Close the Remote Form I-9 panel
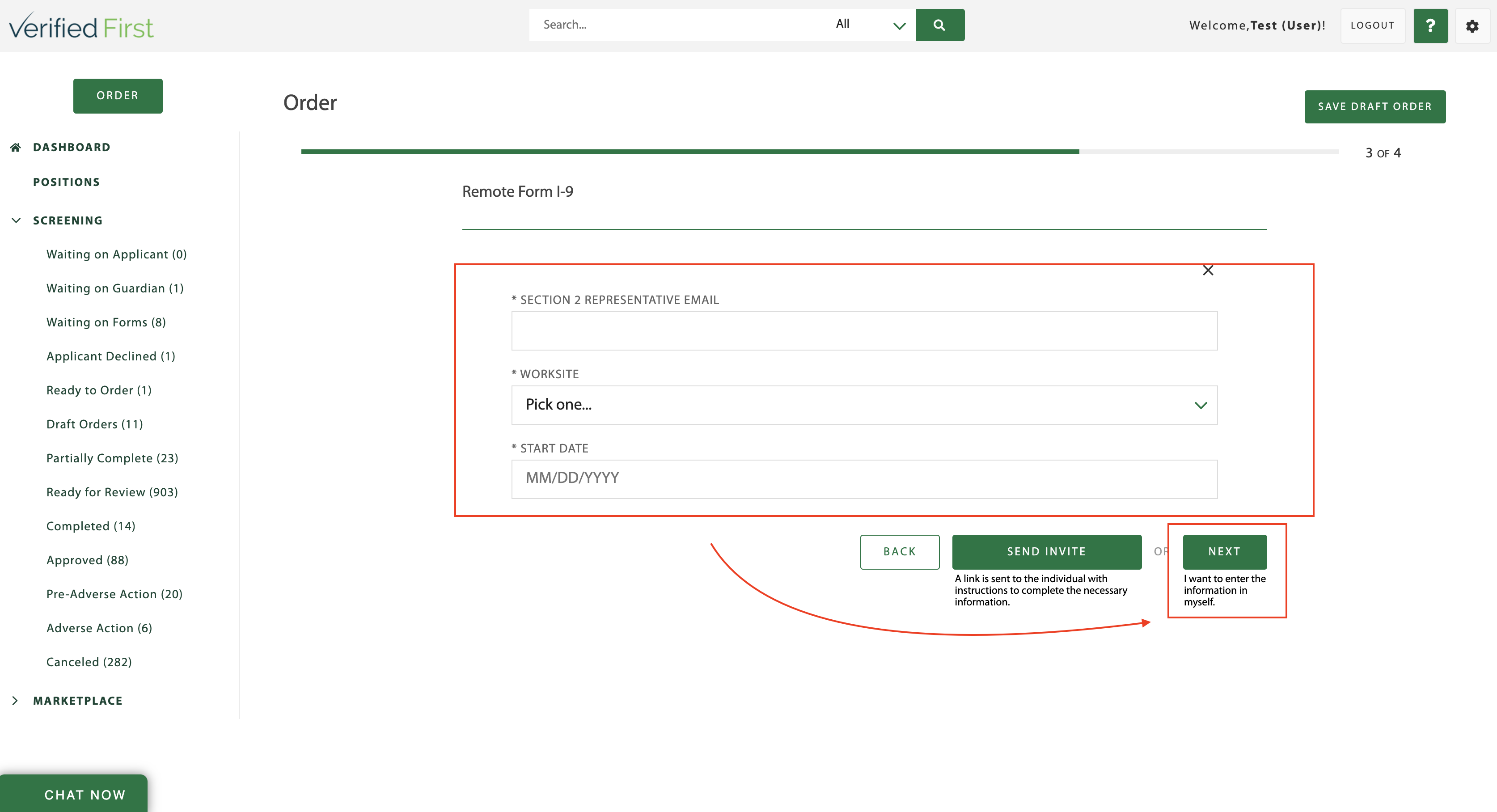This screenshot has width=1497, height=812. click(1208, 270)
